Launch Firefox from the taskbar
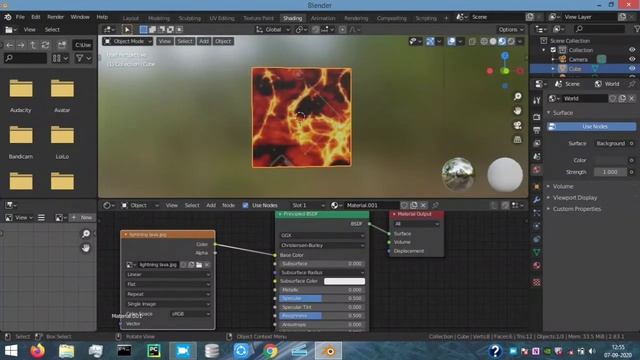 tap(38, 351)
